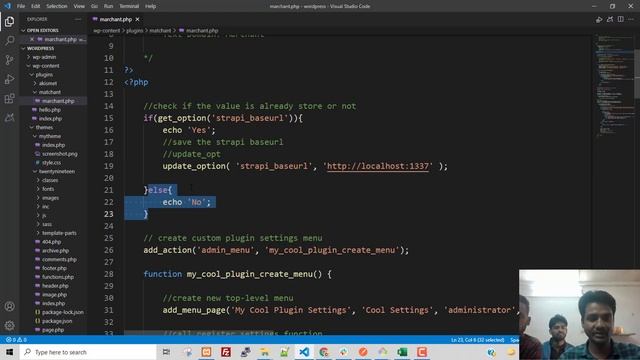
Task: Open hello.php in the file tree
Action: click(51, 110)
